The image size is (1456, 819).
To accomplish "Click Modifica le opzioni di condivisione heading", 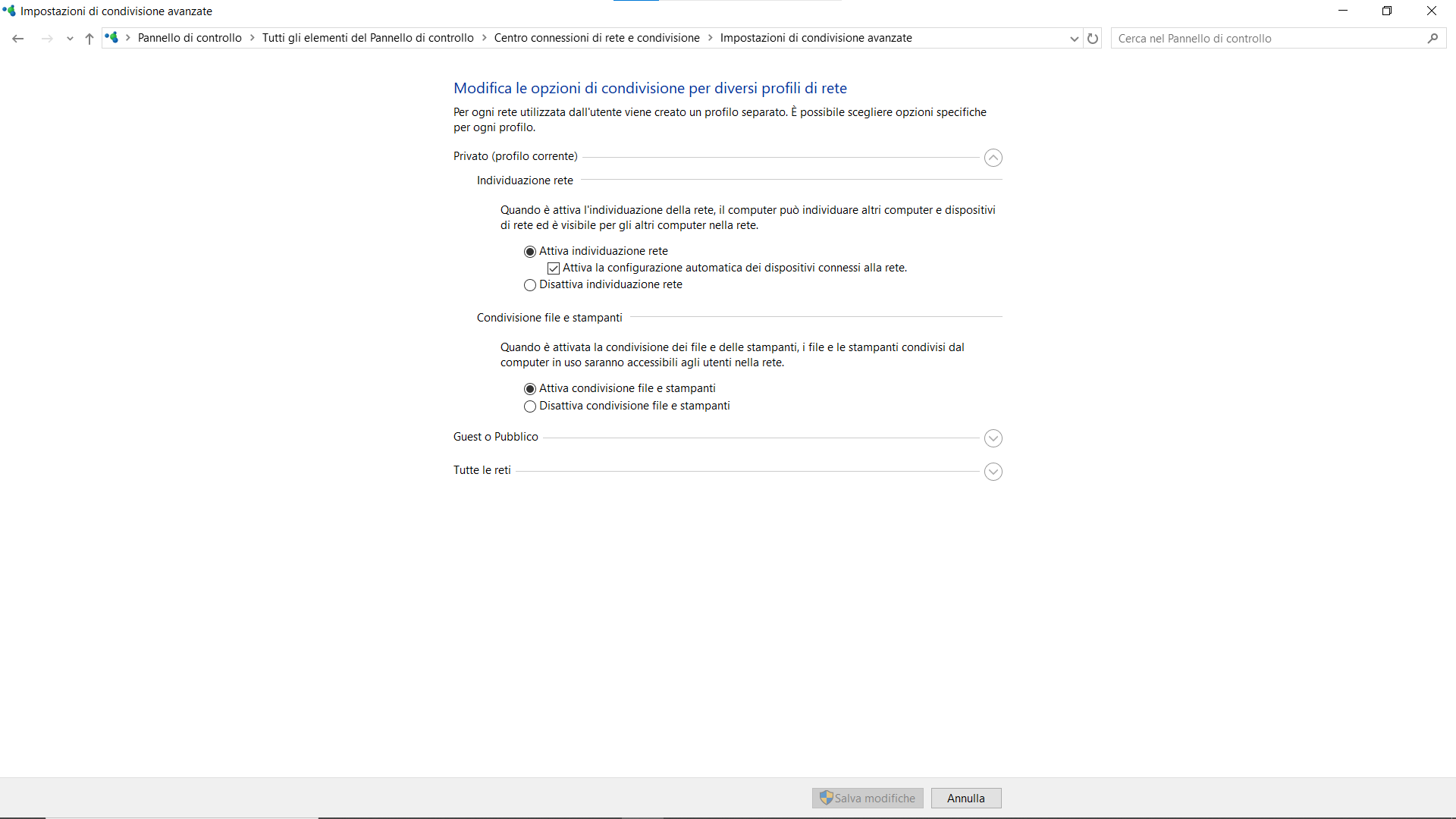I will (x=650, y=88).
